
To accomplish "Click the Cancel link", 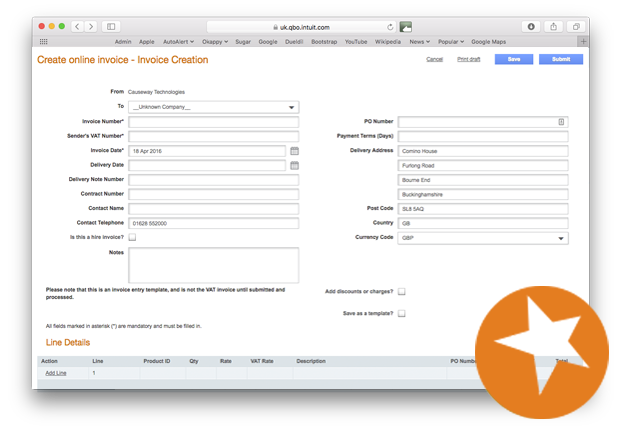I will tap(434, 59).
